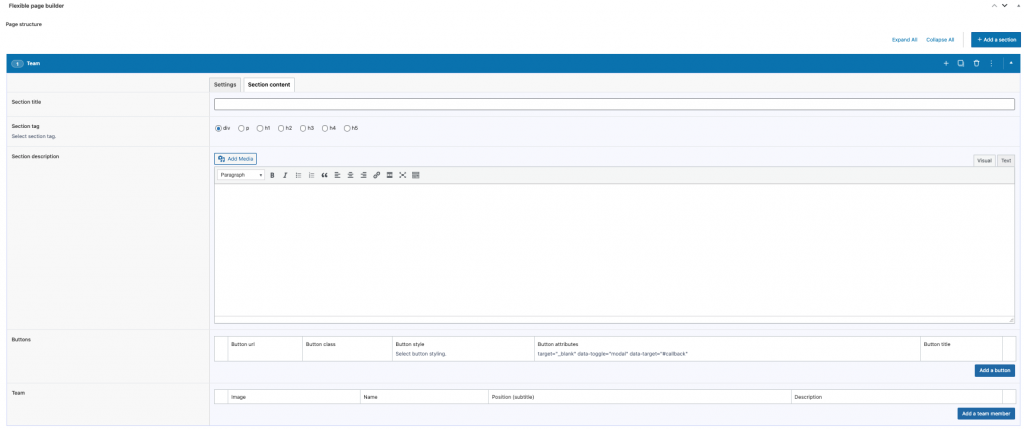
Task: Select the p section tag
Action: pyautogui.click(x=241, y=129)
